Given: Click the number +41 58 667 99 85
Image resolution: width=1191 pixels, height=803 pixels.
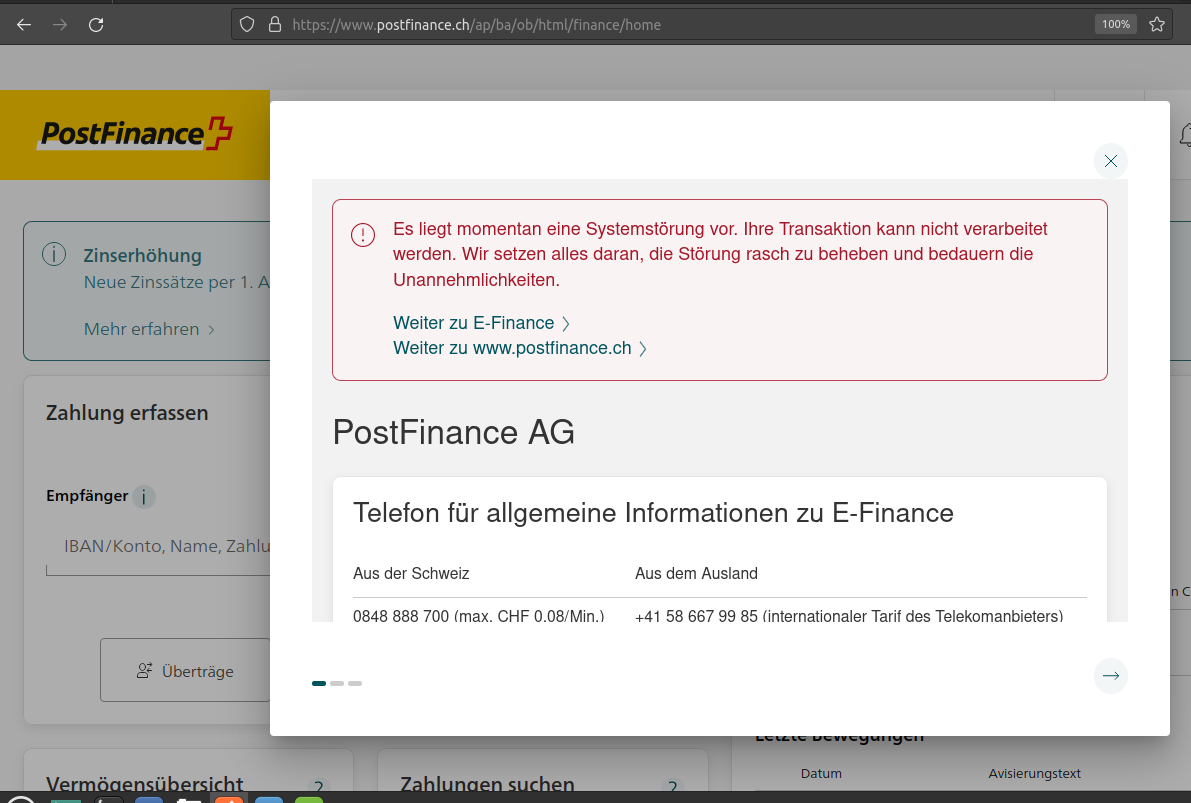Looking at the screenshot, I should pos(697,616).
